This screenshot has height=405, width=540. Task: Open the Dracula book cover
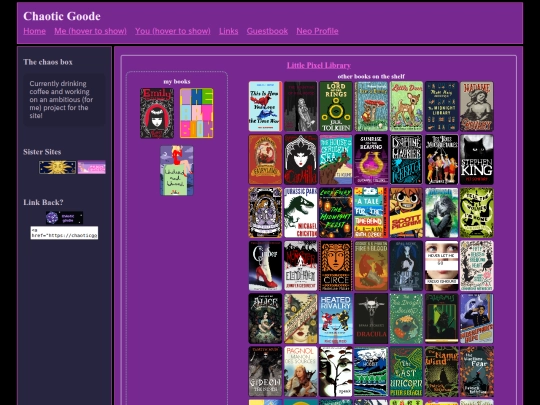pyautogui.click(x=371, y=319)
